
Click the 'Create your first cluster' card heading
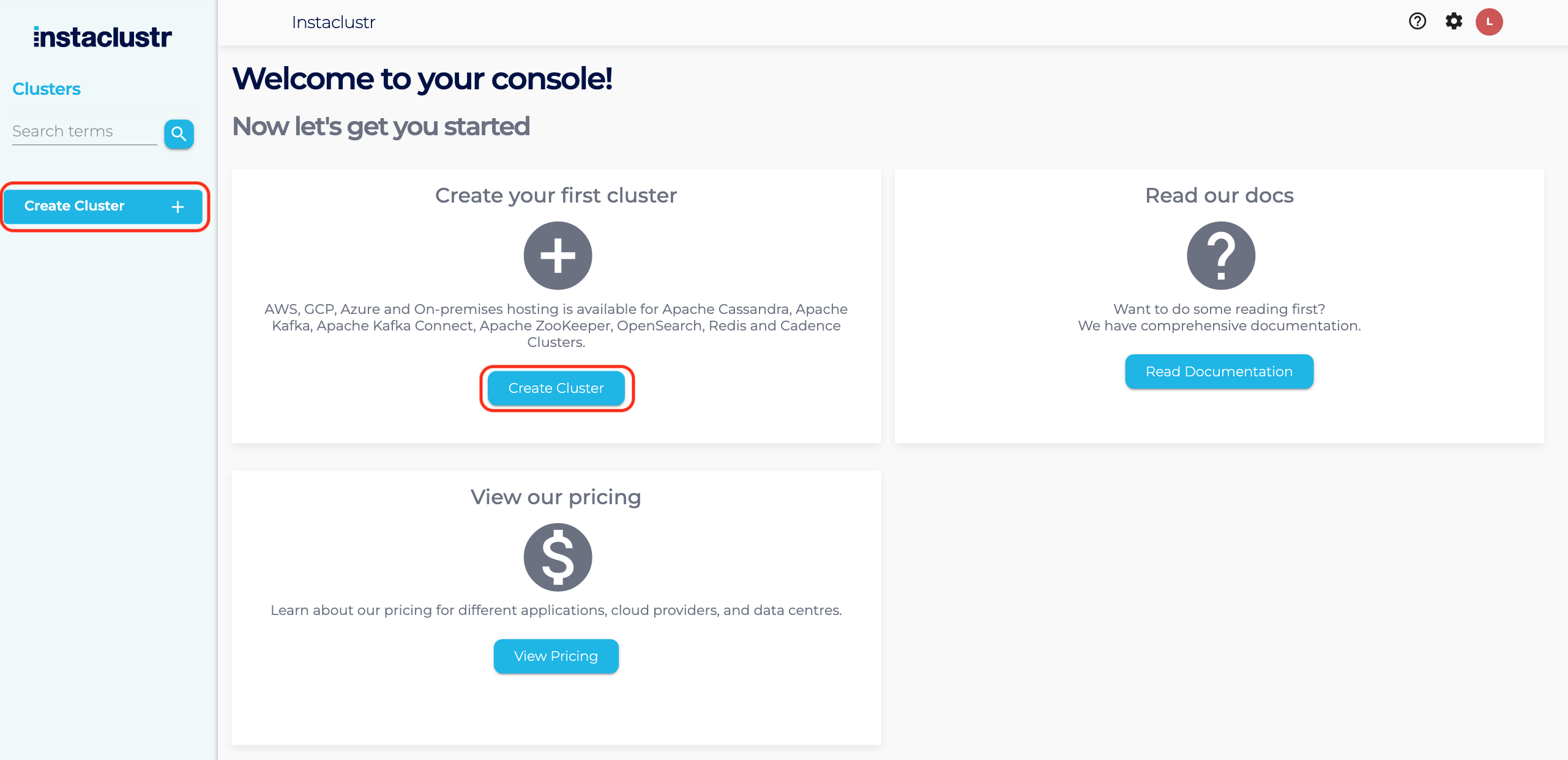pos(556,196)
